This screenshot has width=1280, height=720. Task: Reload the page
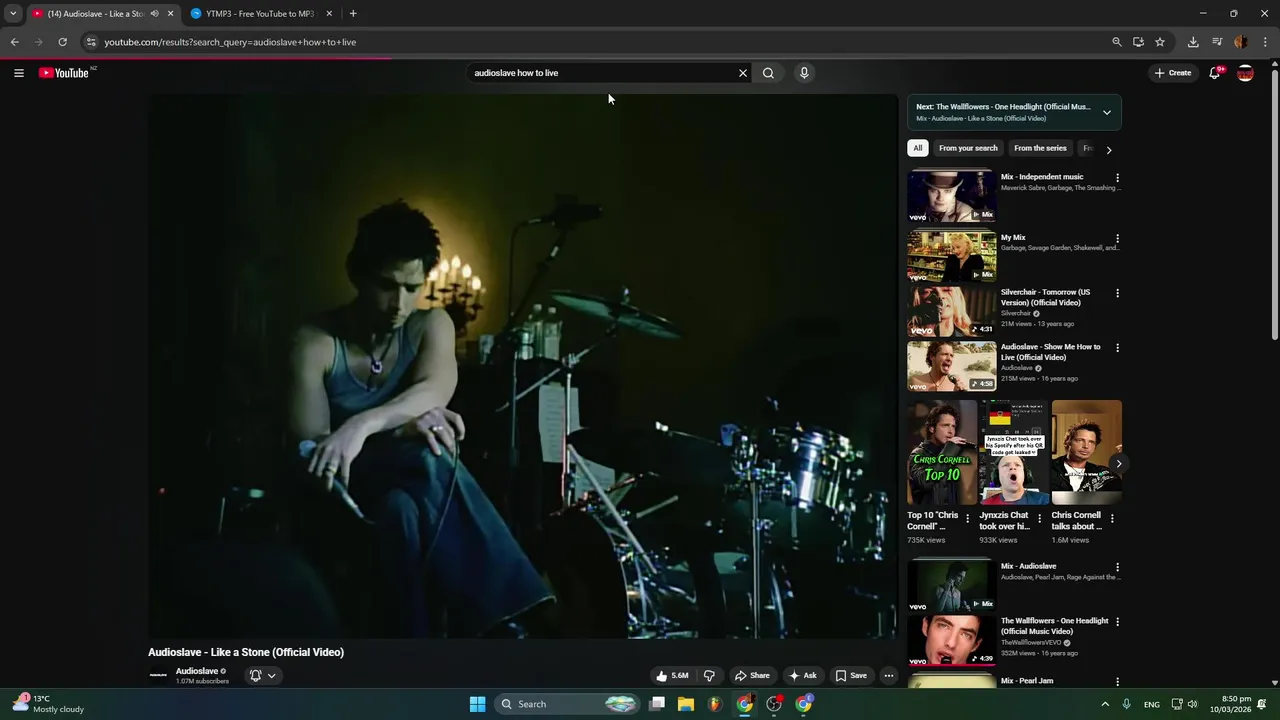pyautogui.click(x=62, y=42)
